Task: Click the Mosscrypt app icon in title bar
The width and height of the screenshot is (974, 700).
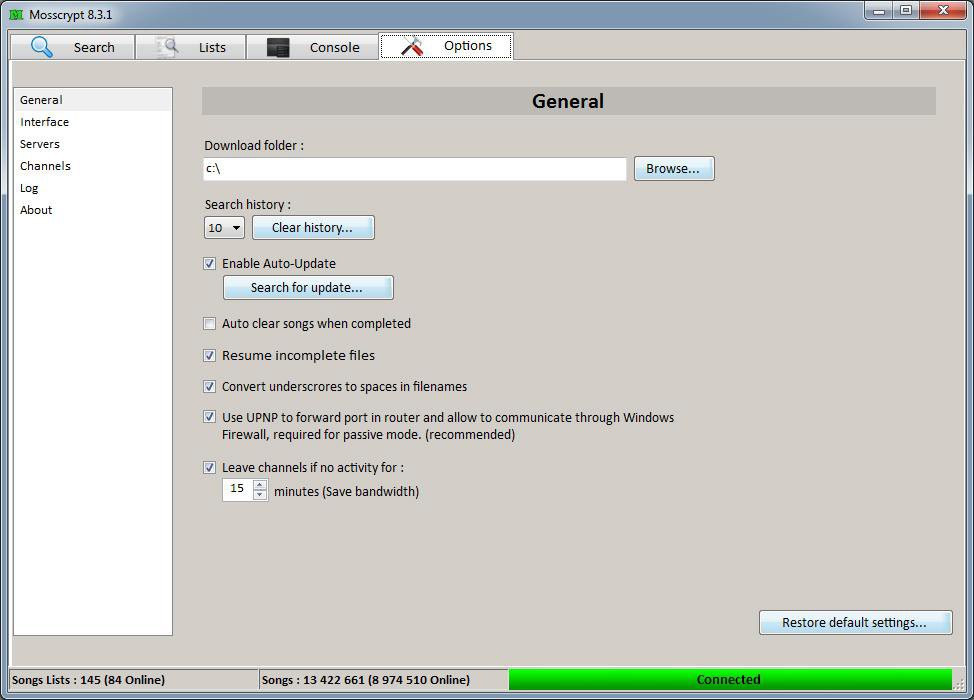Action: click(x=16, y=14)
